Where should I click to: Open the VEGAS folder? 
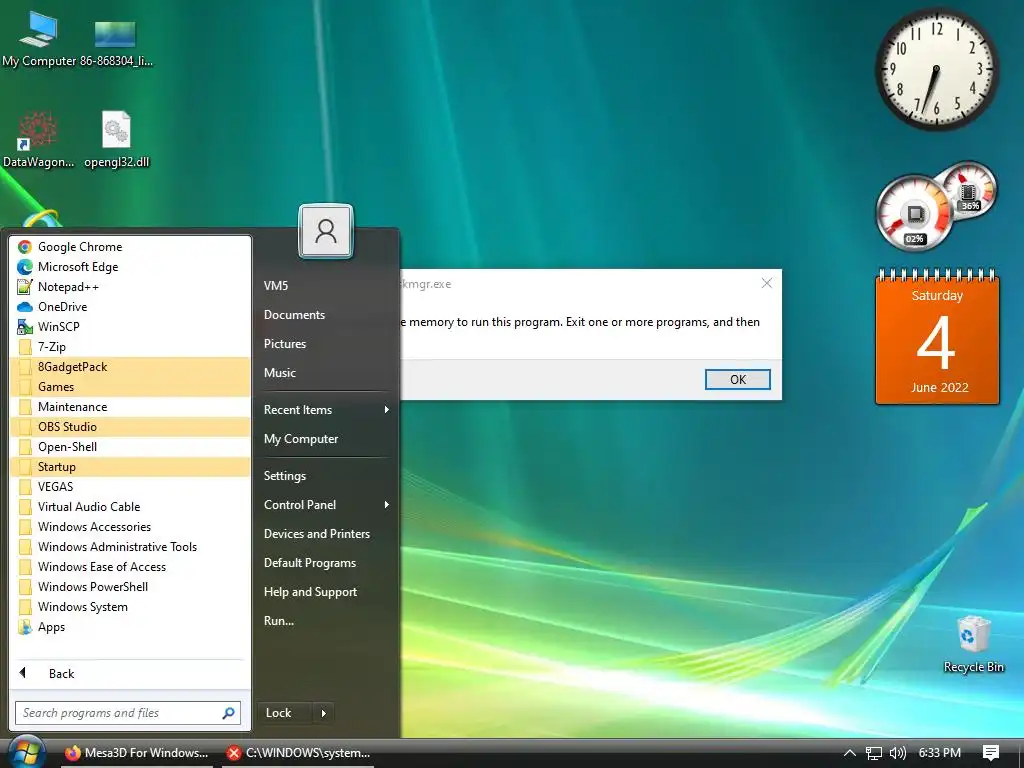point(131,487)
